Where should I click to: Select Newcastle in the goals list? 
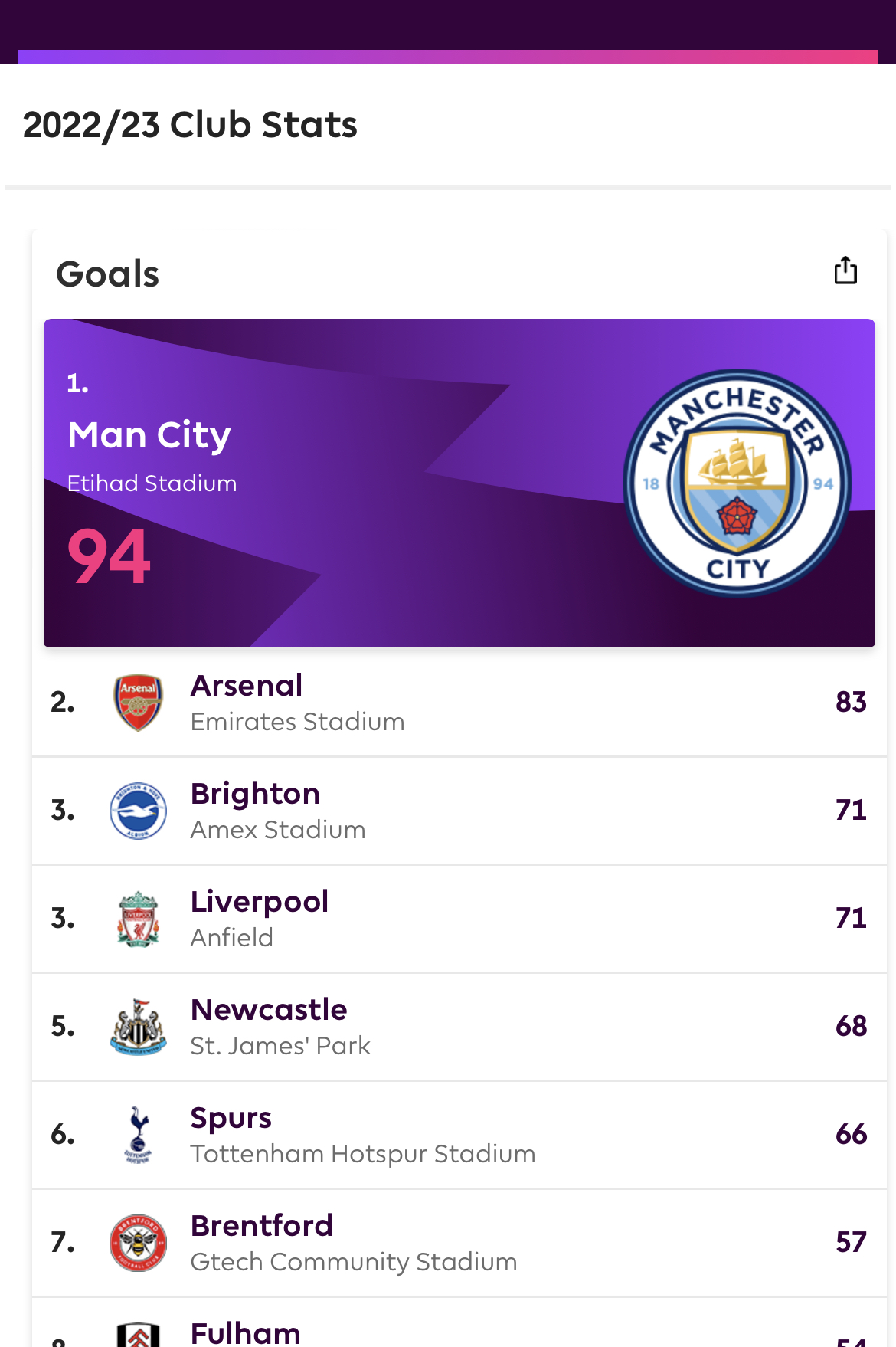269,1010
